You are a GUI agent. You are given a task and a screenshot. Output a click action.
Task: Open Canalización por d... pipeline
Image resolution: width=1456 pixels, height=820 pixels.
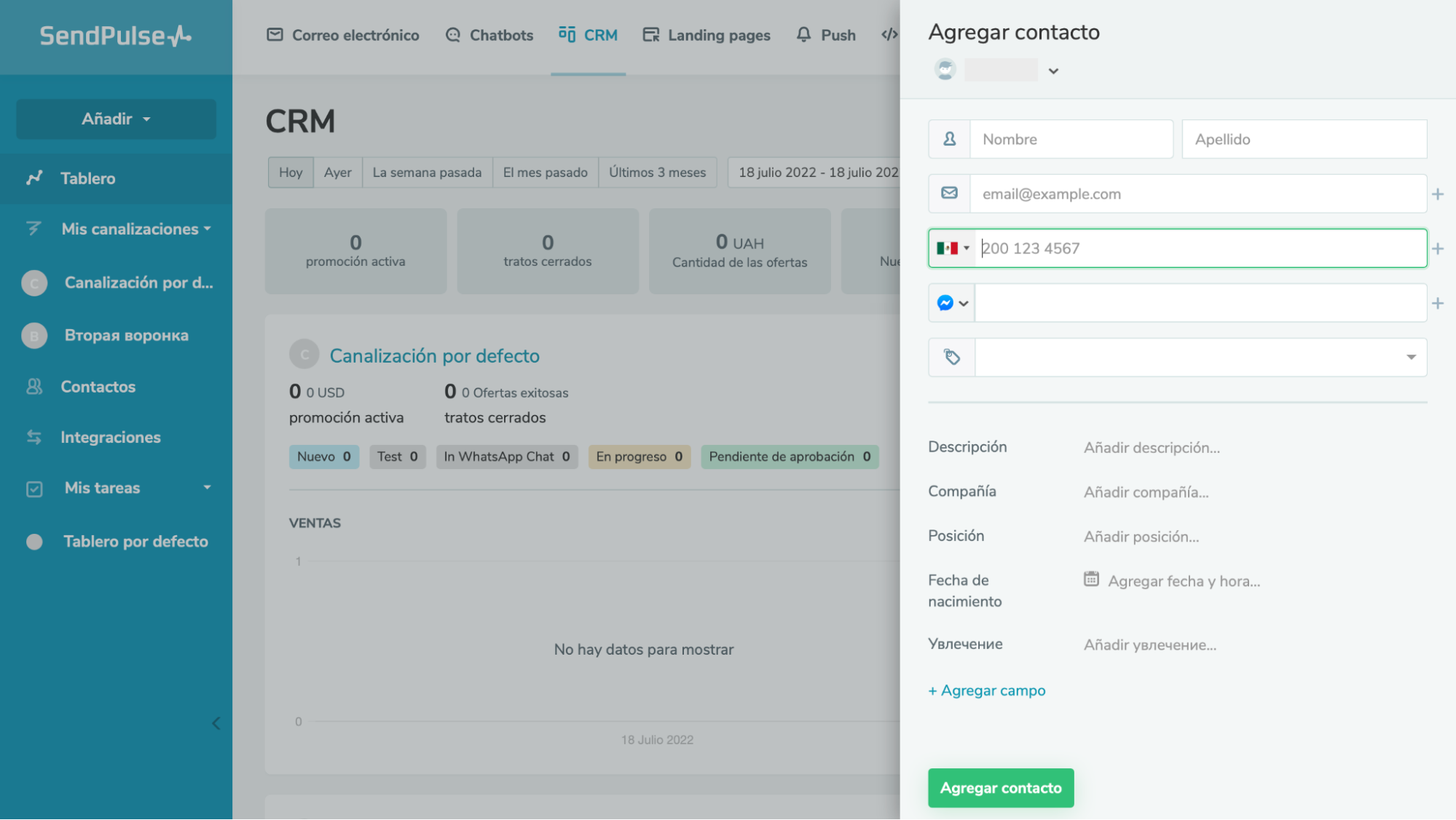click(138, 283)
